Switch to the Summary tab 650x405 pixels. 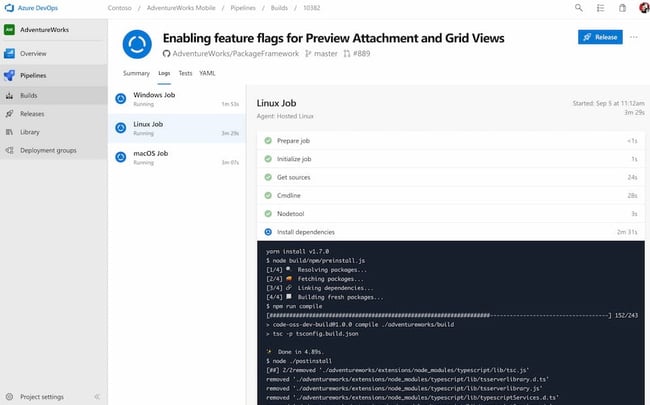pyautogui.click(x=136, y=73)
